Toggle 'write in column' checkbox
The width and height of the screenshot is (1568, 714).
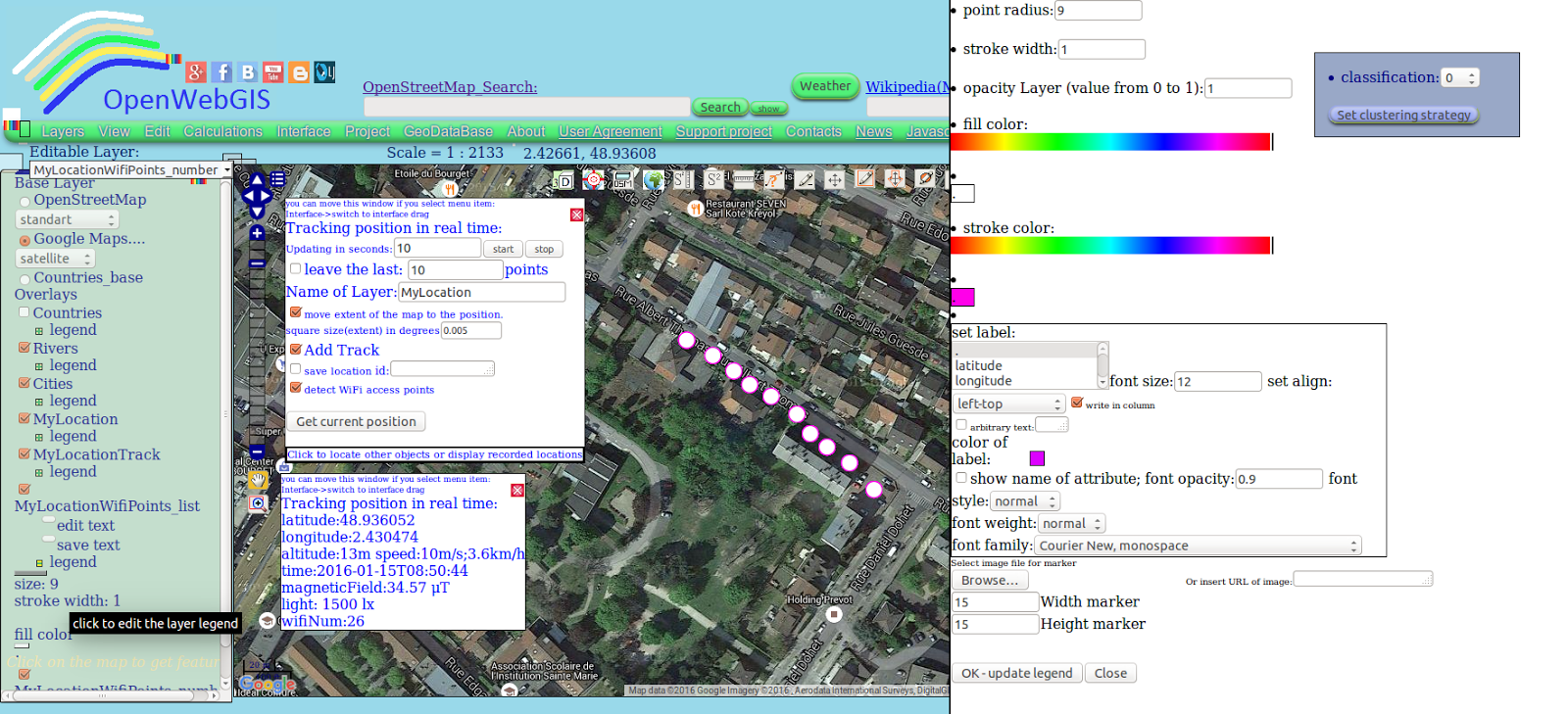click(x=1076, y=403)
